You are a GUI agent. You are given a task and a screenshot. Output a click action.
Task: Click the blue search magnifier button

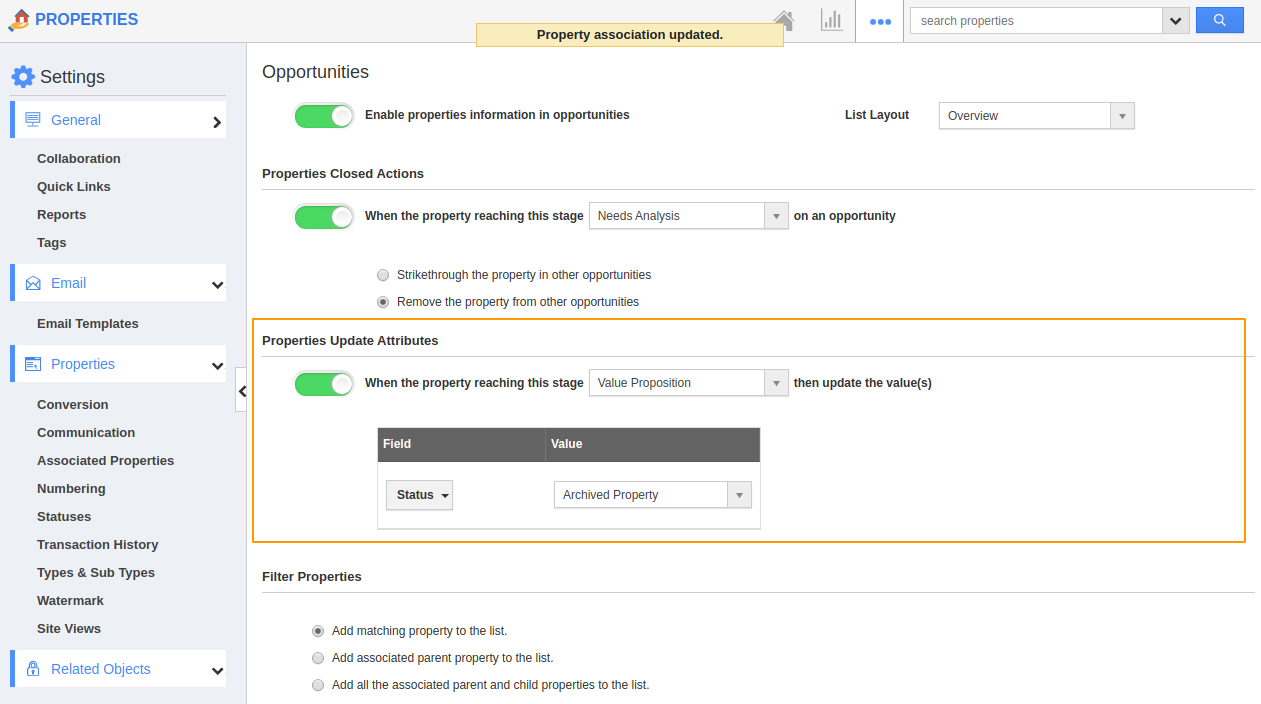pyautogui.click(x=1219, y=19)
